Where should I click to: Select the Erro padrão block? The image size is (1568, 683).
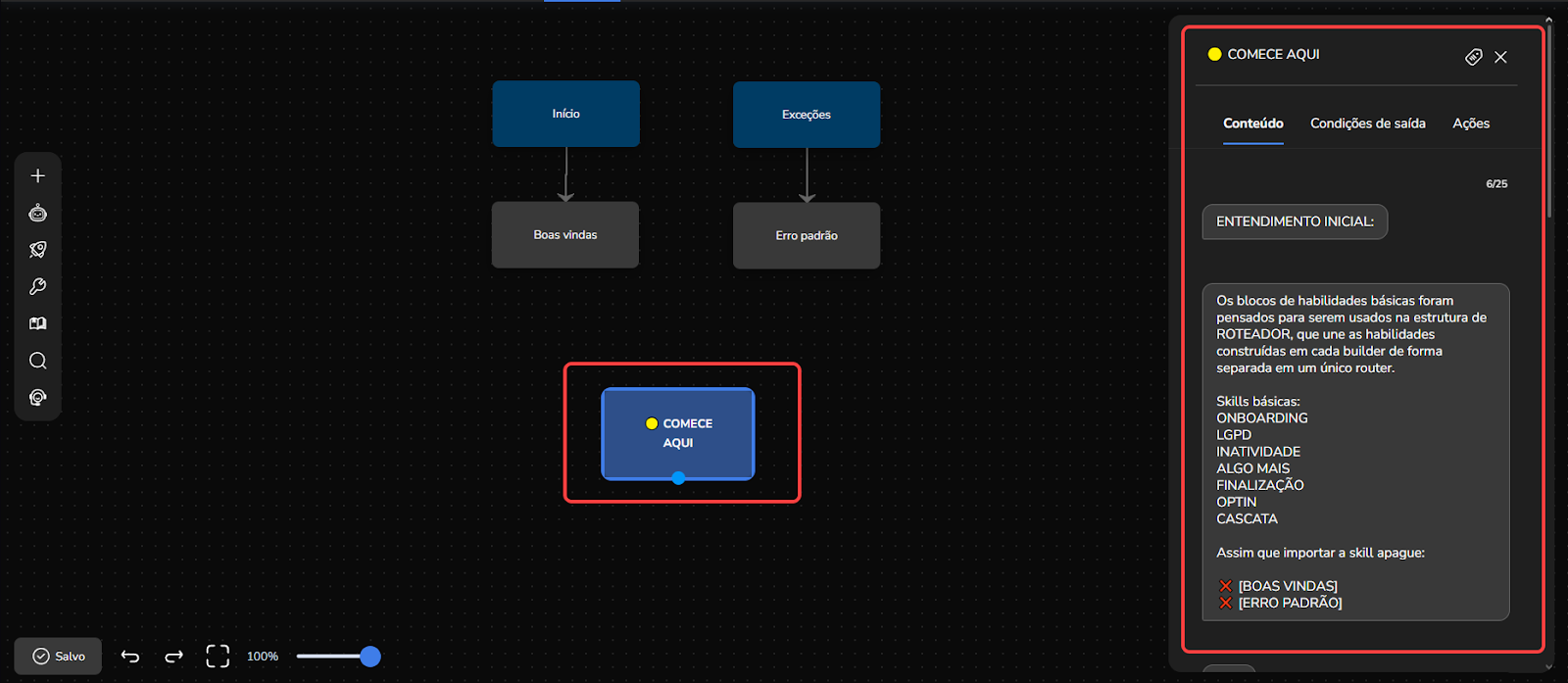click(807, 236)
